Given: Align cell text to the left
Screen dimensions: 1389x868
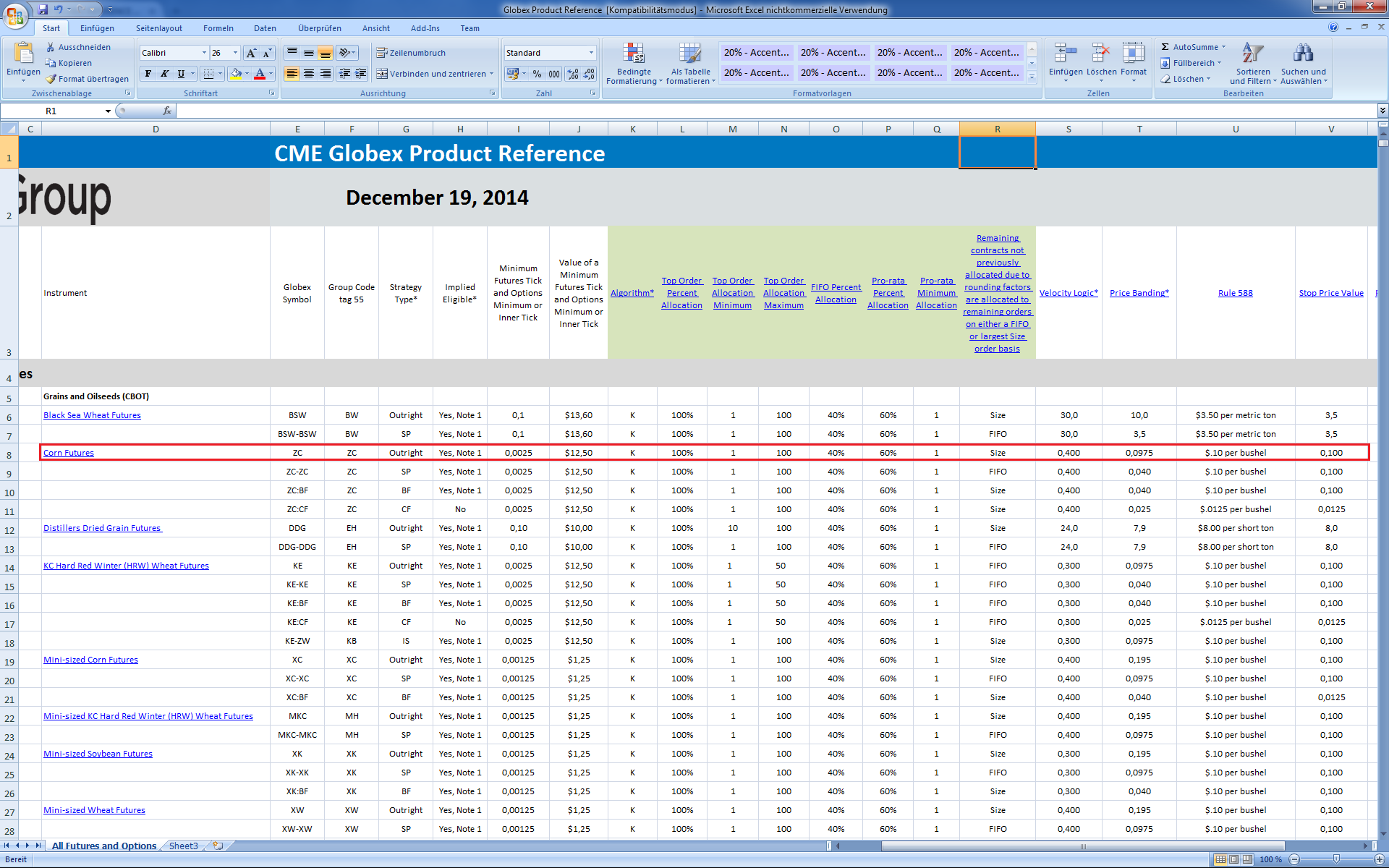Looking at the screenshot, I should pos(292,74).
